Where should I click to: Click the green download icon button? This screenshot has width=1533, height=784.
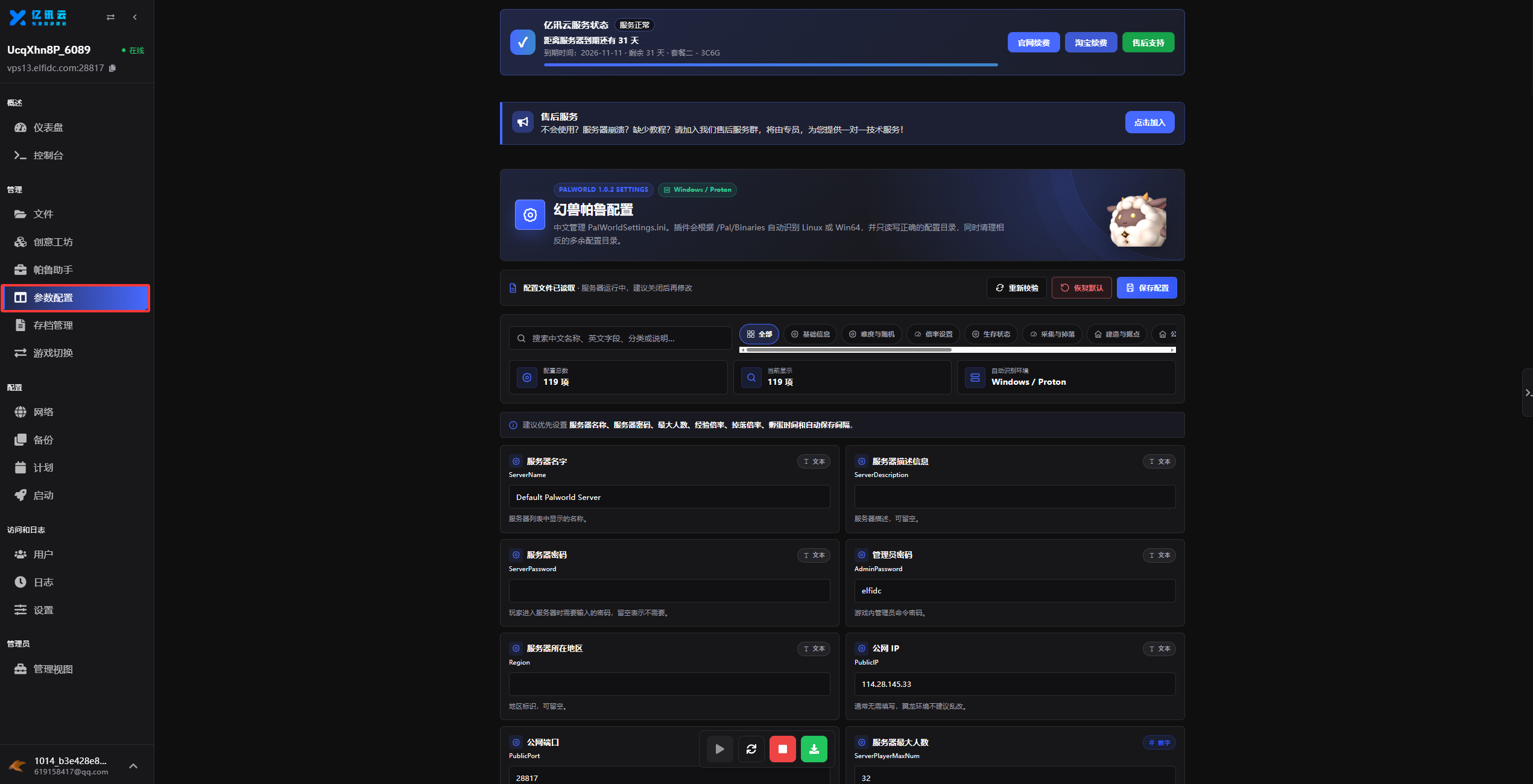point(814,749)
